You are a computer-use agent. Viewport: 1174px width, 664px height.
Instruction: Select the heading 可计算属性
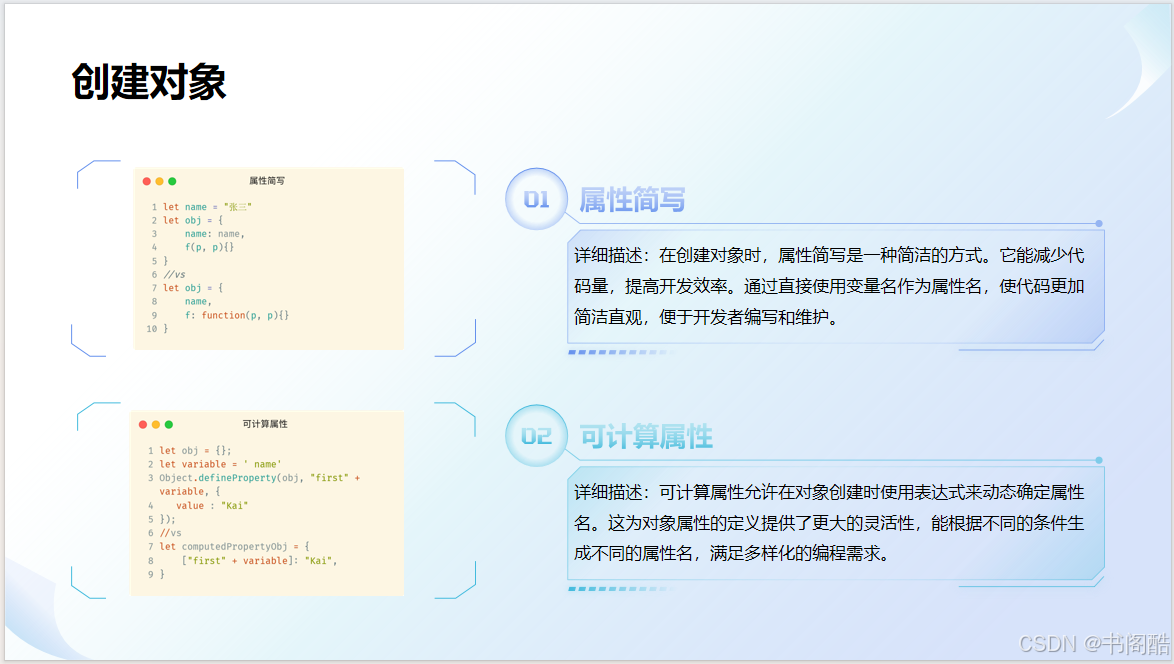click(646, 436)
